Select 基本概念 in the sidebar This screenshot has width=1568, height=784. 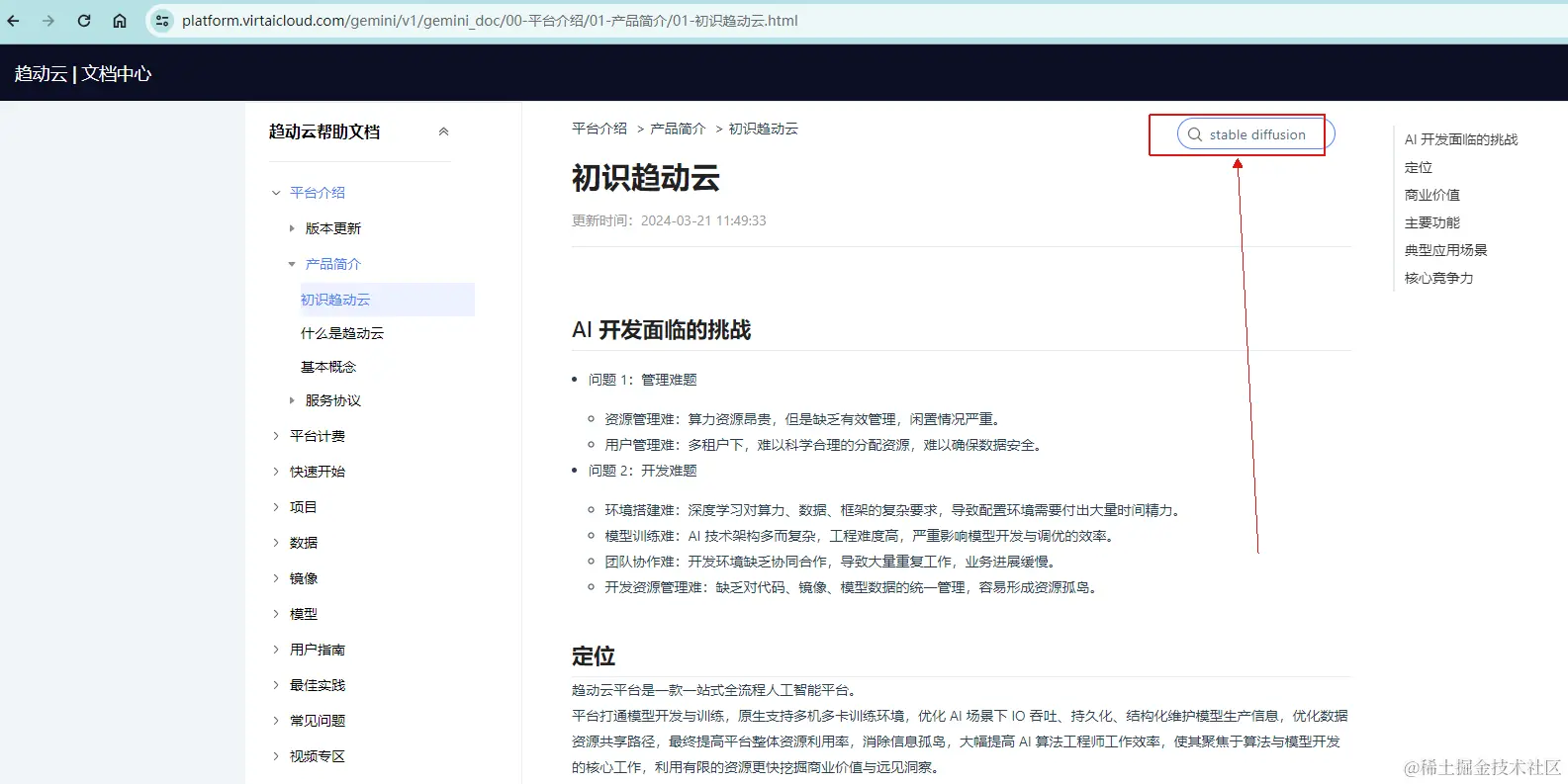(328, 367)
